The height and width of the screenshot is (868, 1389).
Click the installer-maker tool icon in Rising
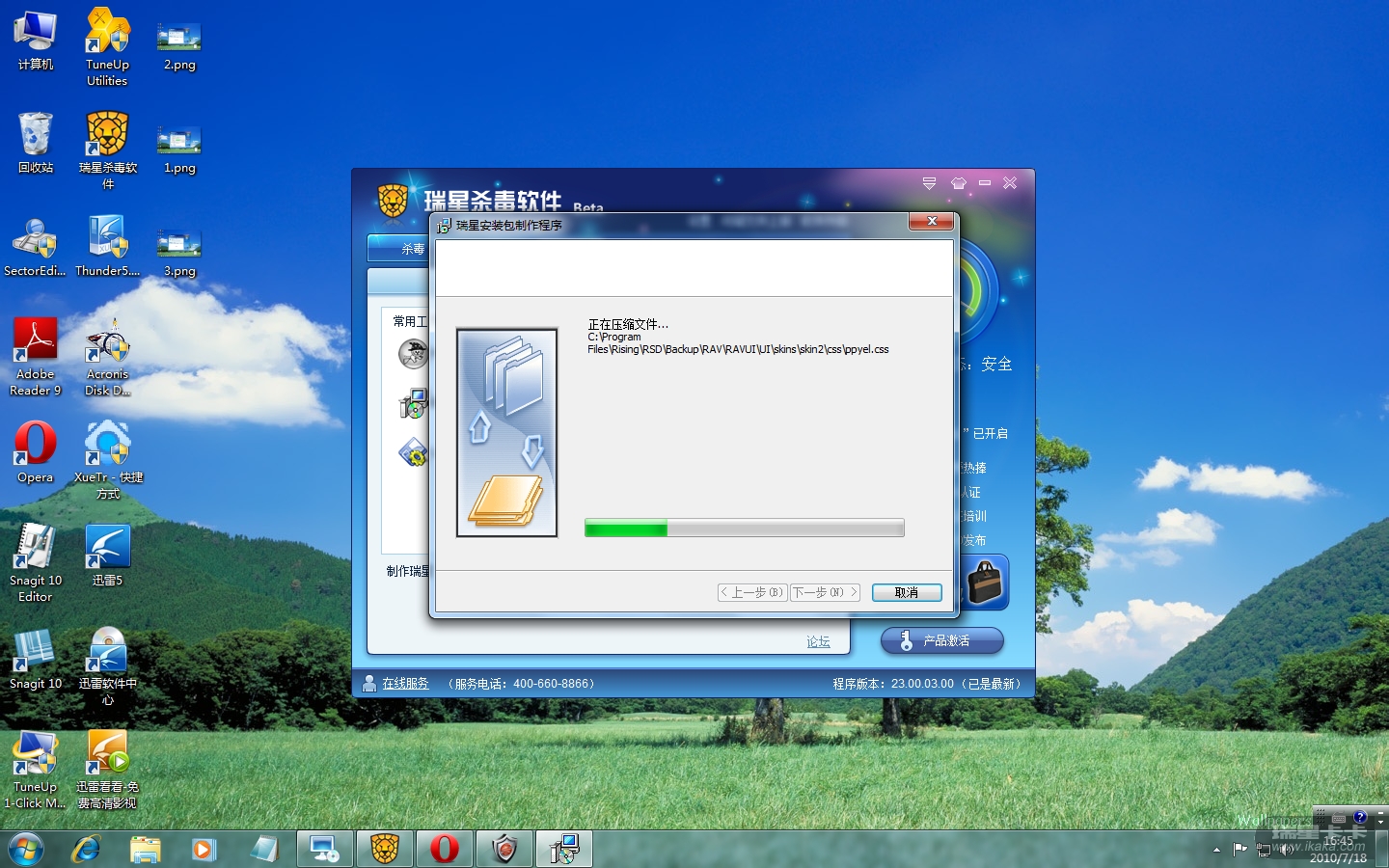pyautogui.click(x=413, y=403)
